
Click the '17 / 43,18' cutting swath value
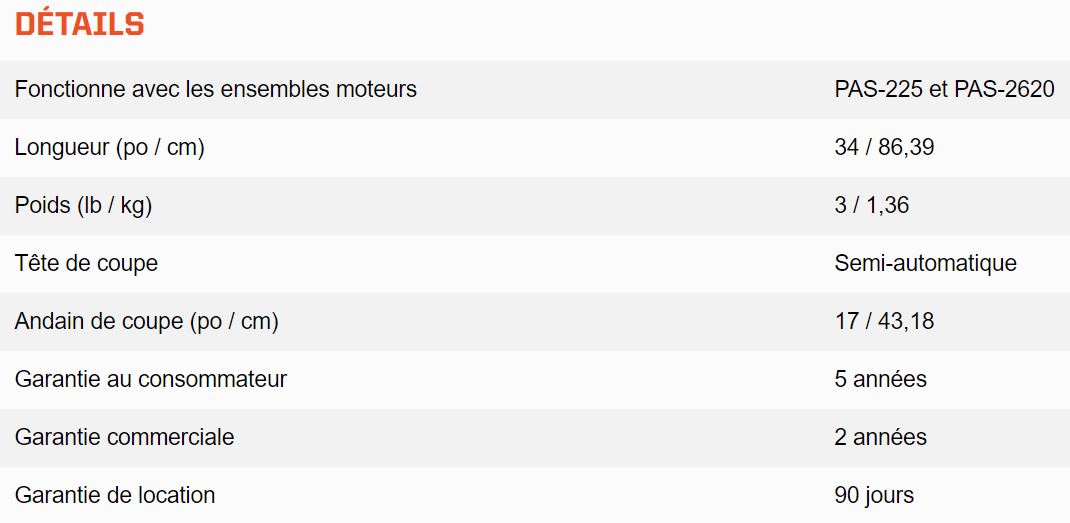point(884,322)
